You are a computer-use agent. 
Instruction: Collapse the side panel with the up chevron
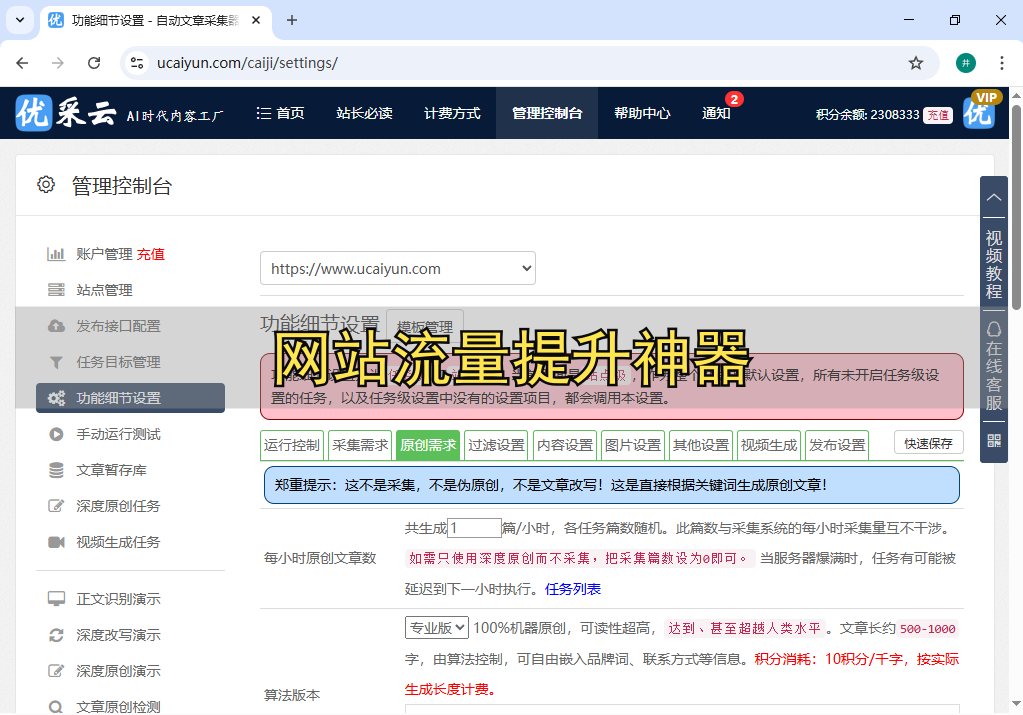[x=994, y=197]
